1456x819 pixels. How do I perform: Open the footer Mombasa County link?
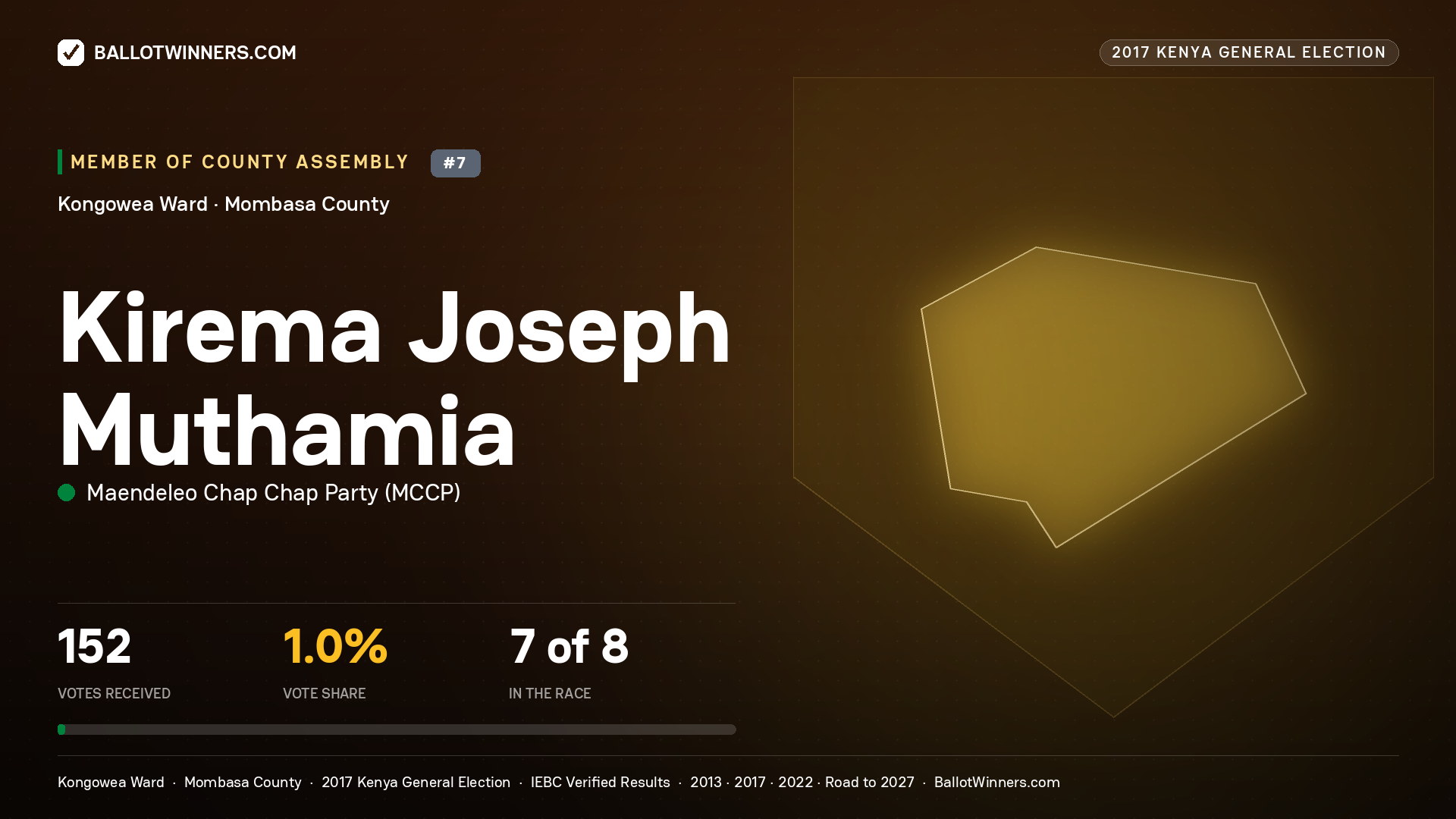pos(243,783)
